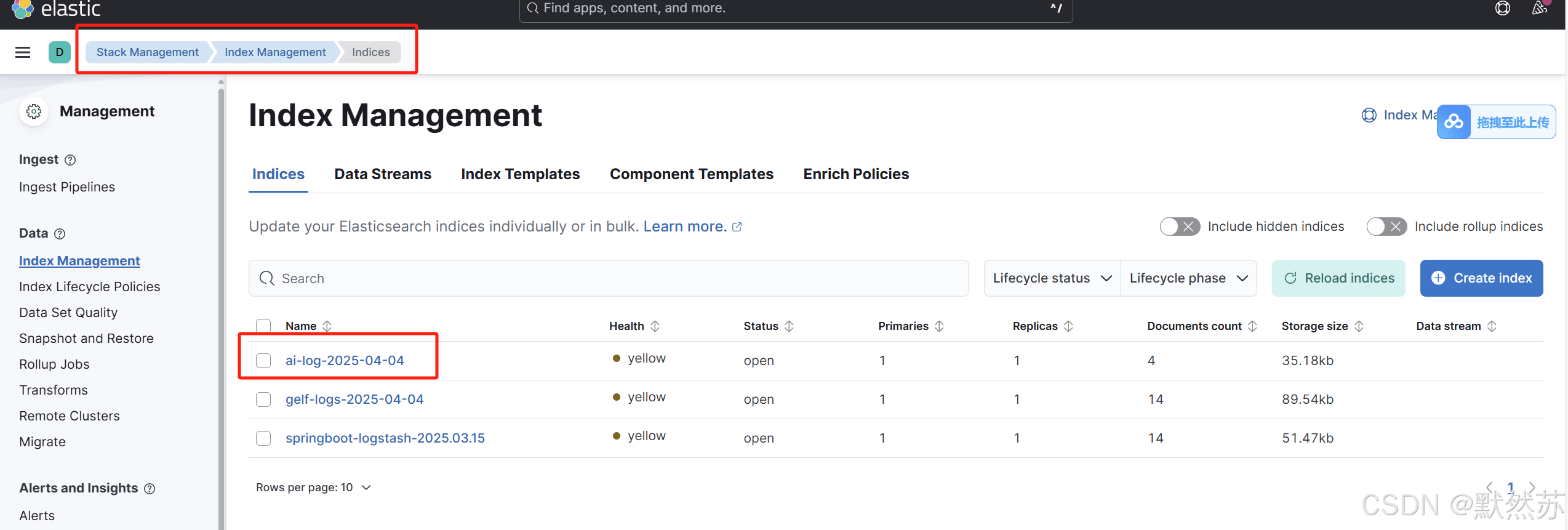Switch to the Data Streams tab
Viewport: 1568px width, 530px height.
(x=383, y=174)
